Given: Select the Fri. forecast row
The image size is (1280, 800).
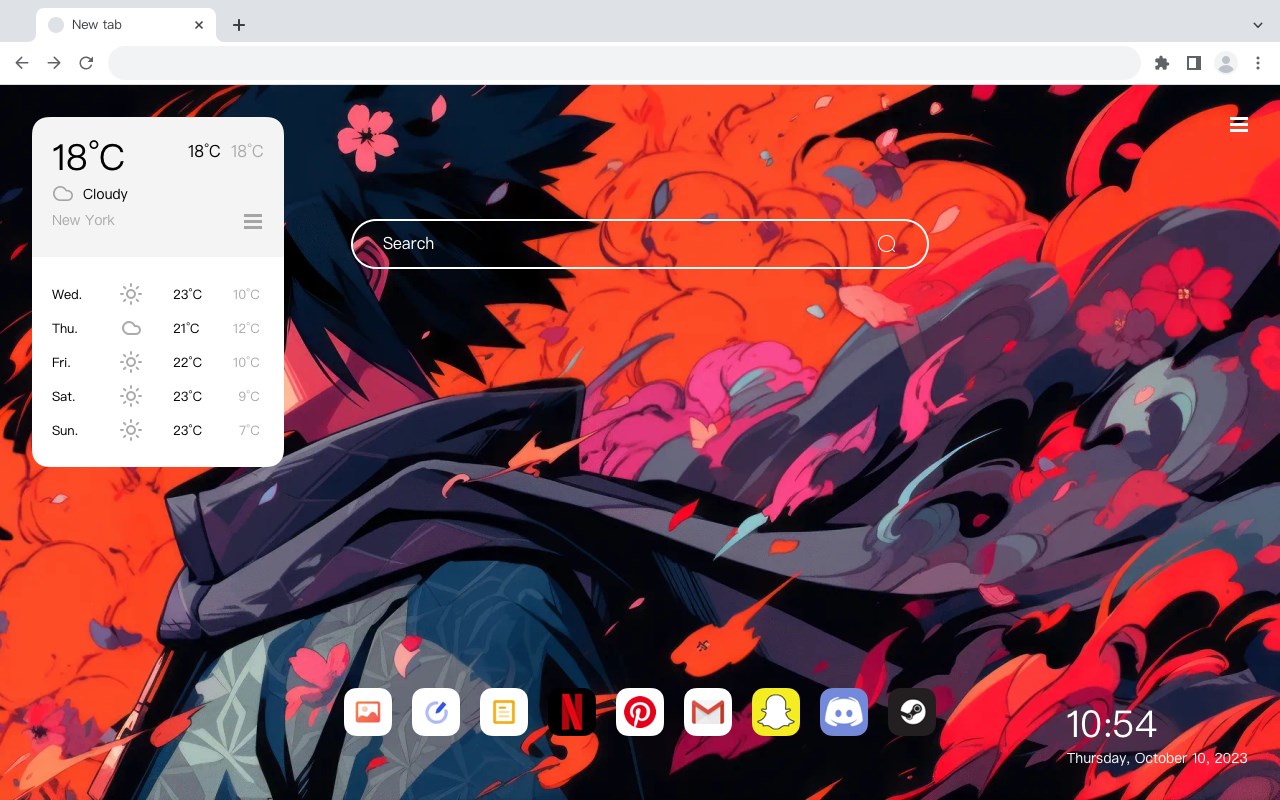Looking at the screenshot, I should 157,362.
